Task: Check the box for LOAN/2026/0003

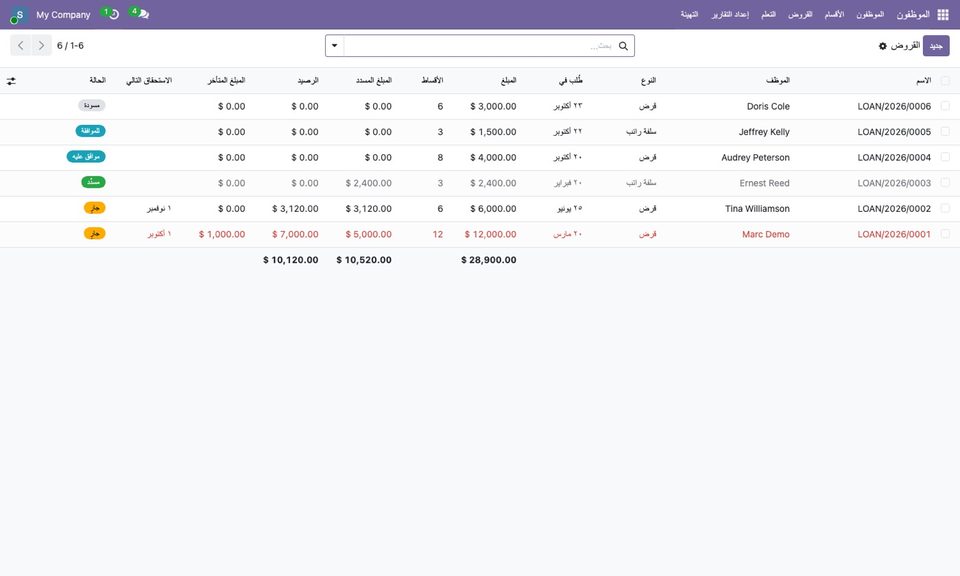Action: pos(945,183)
